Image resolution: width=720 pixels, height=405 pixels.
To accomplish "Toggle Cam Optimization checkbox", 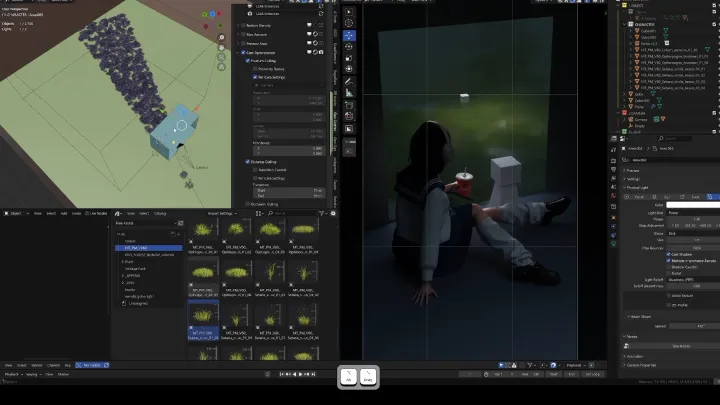I will 243,52.
